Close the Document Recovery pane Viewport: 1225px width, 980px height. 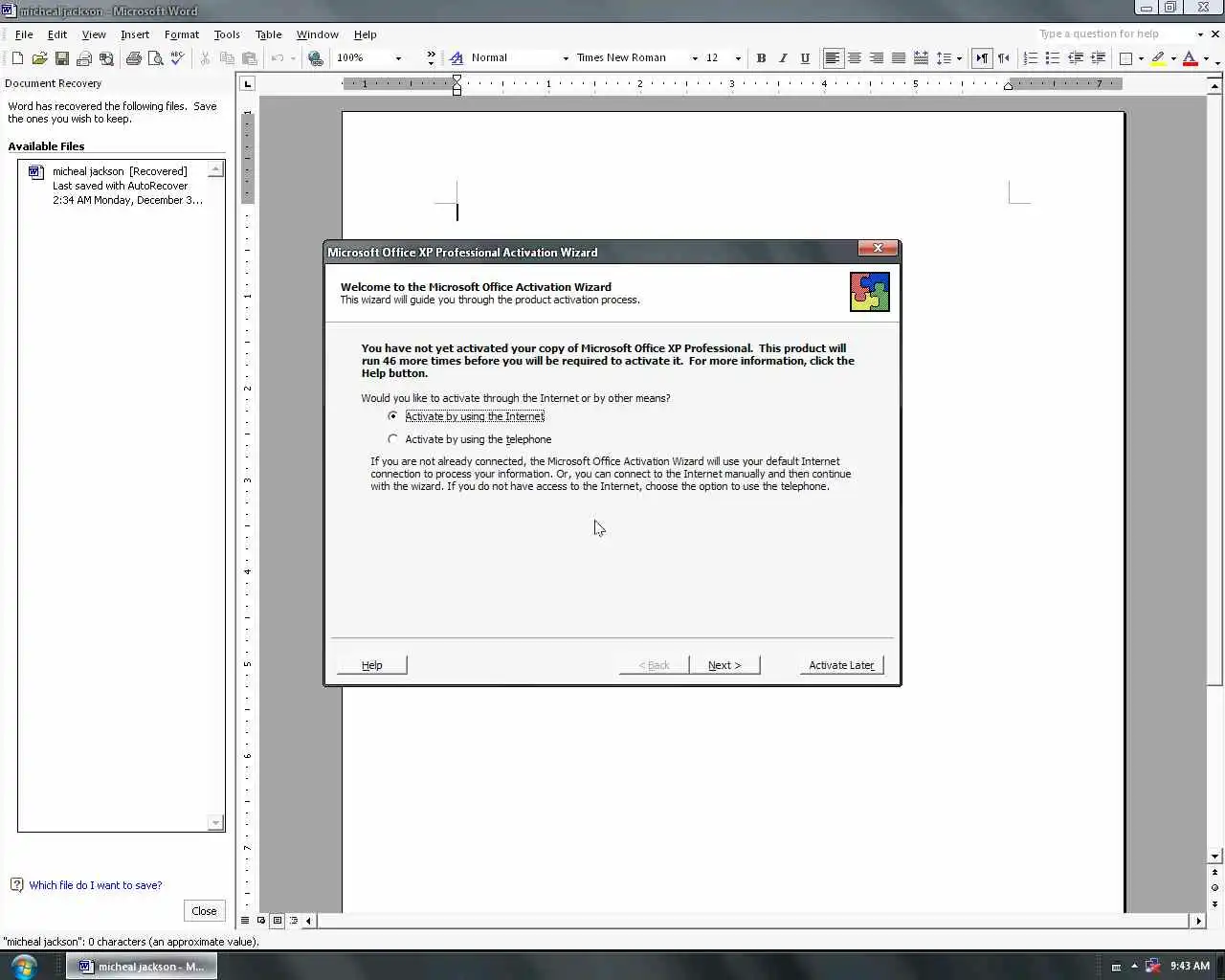coord(204,911)
